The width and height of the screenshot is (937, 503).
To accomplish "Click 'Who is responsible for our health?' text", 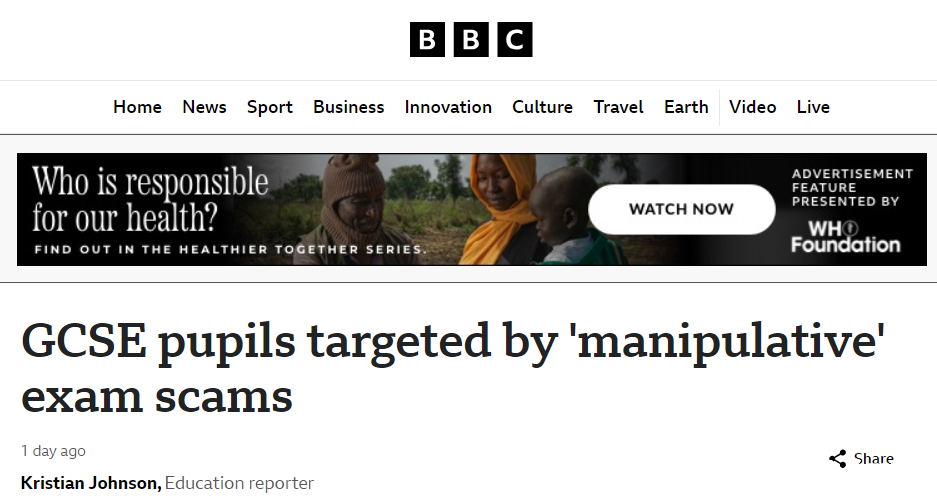I will coord(150,200).
